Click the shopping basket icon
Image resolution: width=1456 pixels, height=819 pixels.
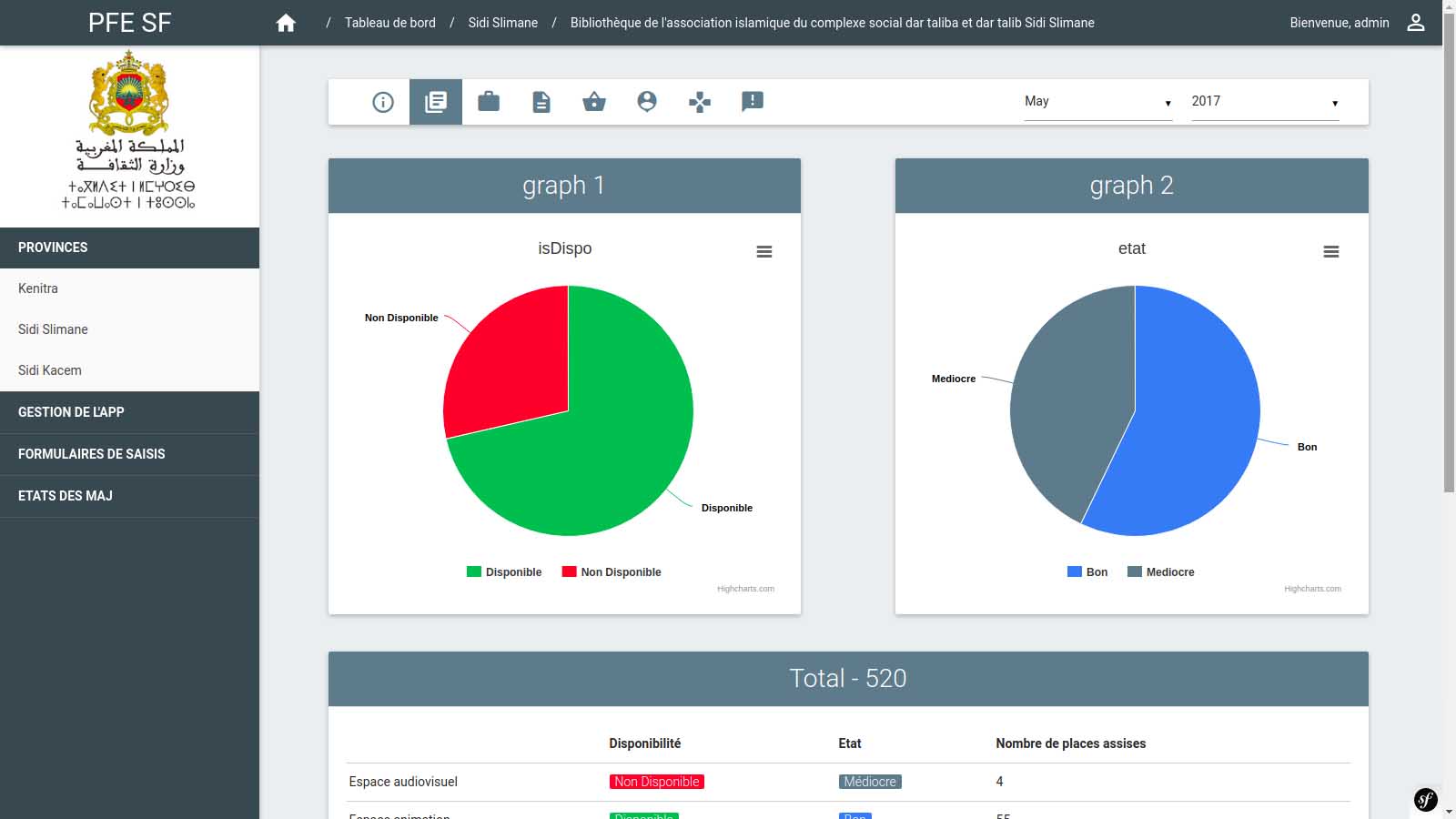click(594, 101)
